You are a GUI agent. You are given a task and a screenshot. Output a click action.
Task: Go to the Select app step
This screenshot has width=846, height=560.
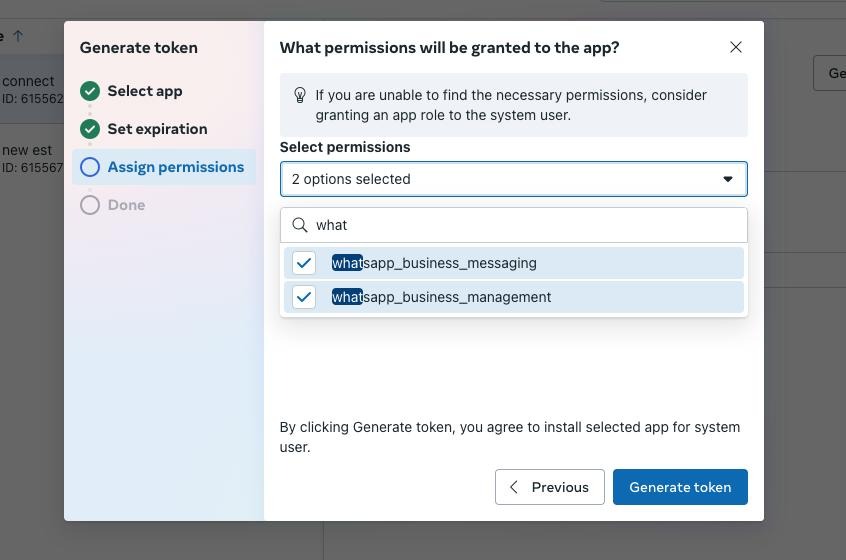145,91
